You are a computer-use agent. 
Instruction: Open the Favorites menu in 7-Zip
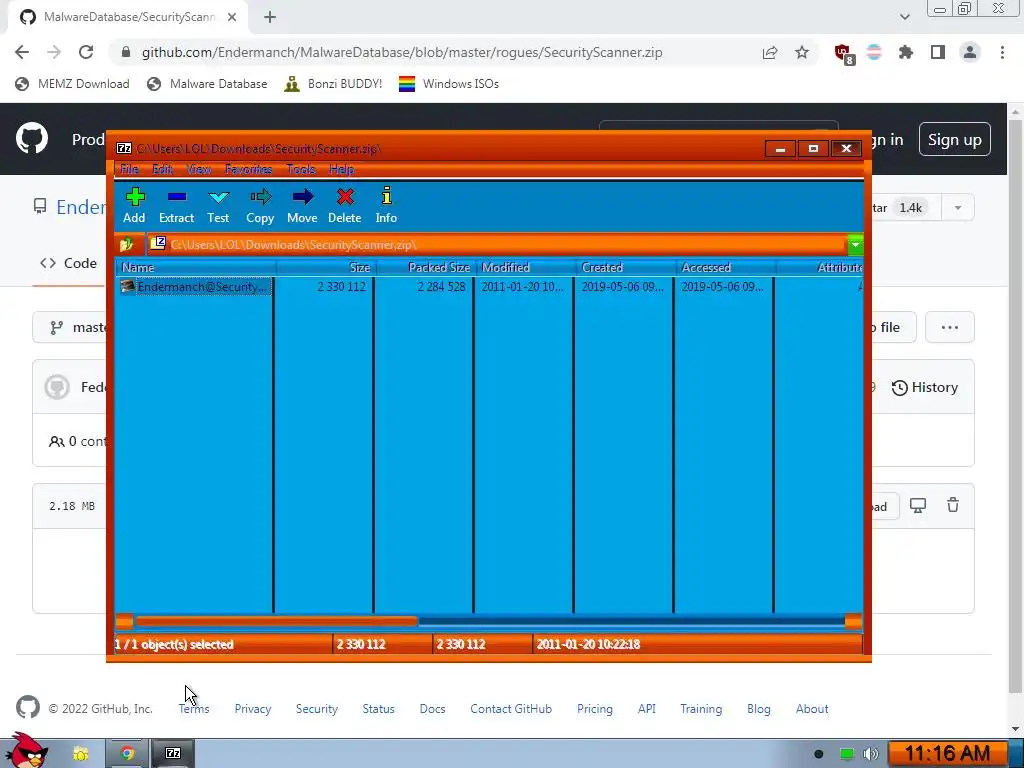pos(249,169)
